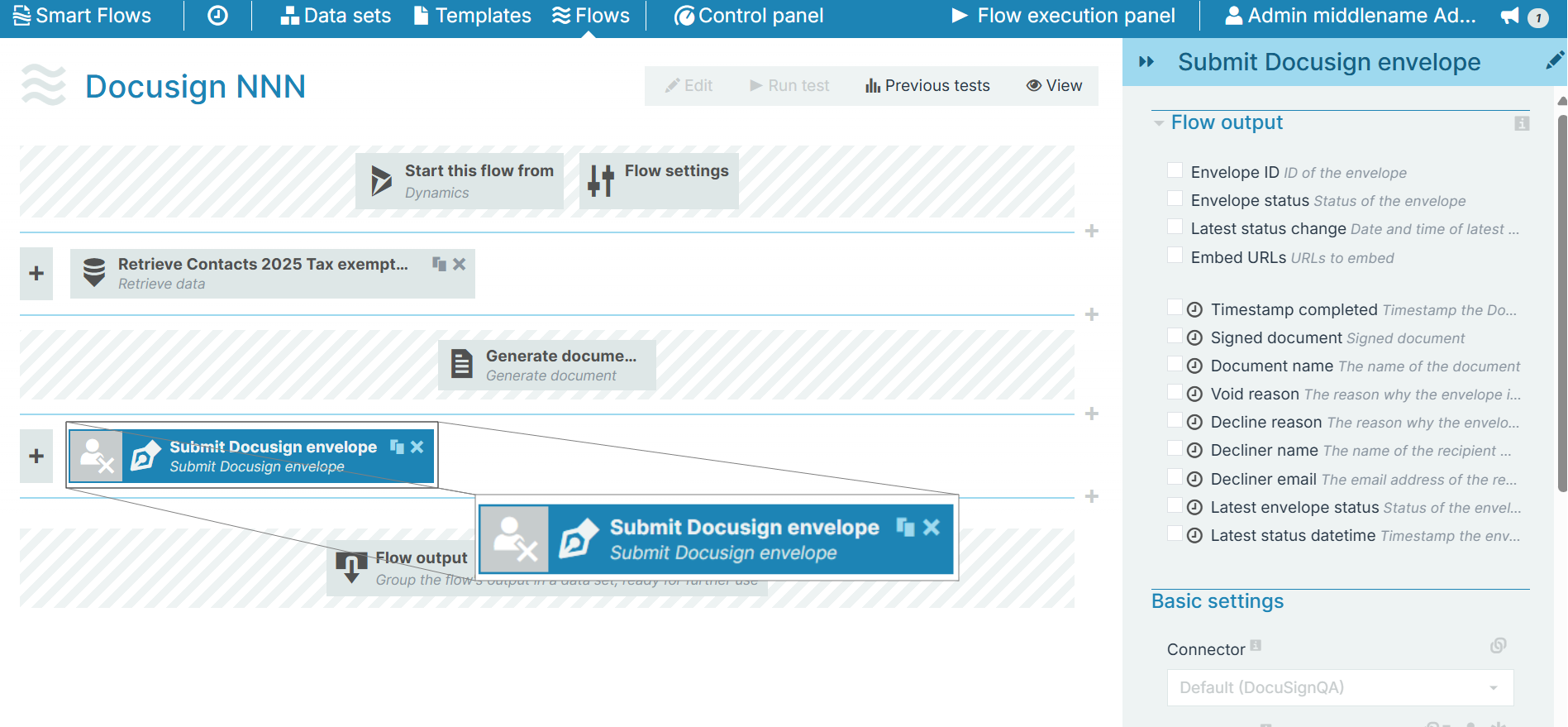The height and width of the screenshot is (727, 1568).
Task: Insert row with plus below Start section
Action: [x=1092, y=231]
